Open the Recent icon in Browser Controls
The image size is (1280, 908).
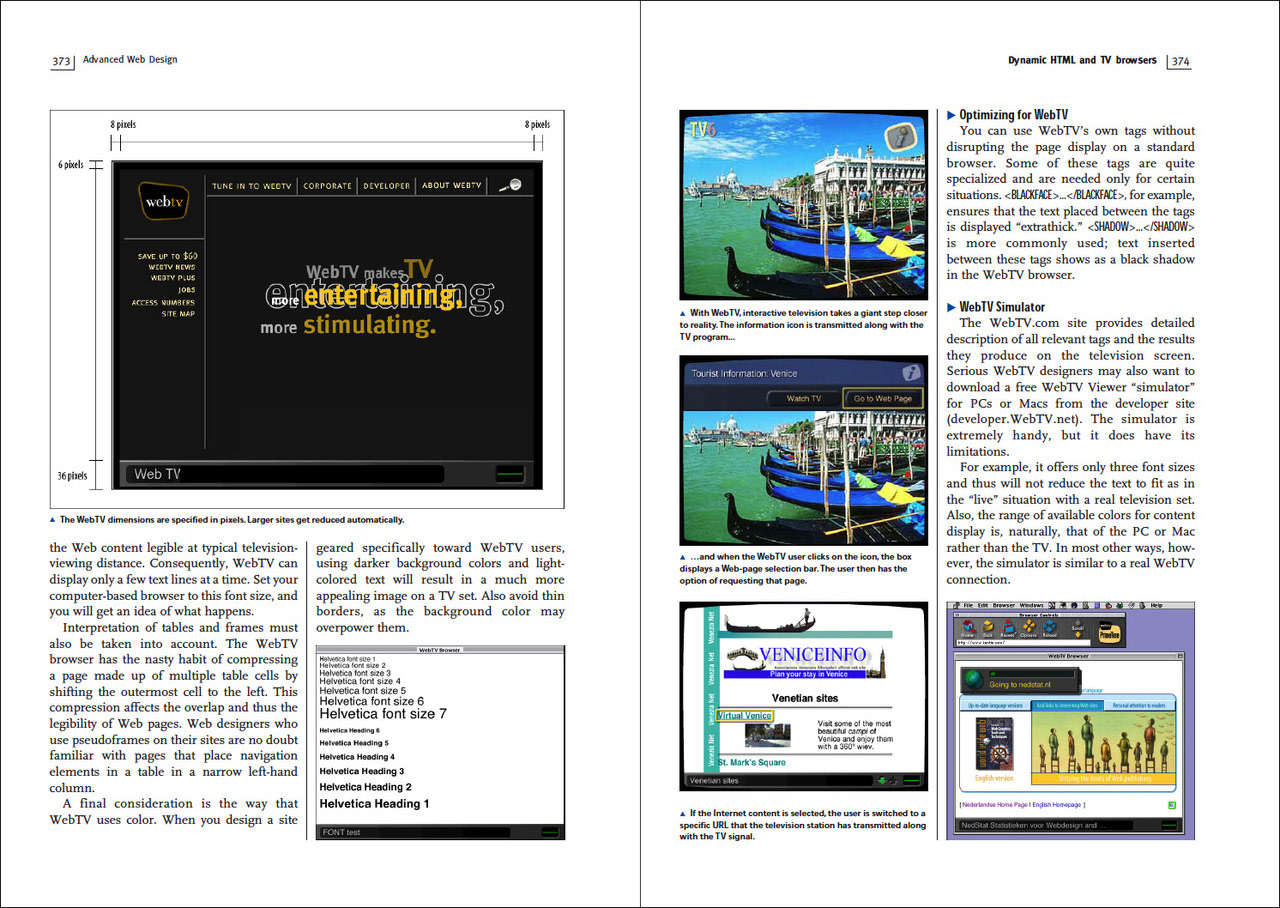(1008, 628)
